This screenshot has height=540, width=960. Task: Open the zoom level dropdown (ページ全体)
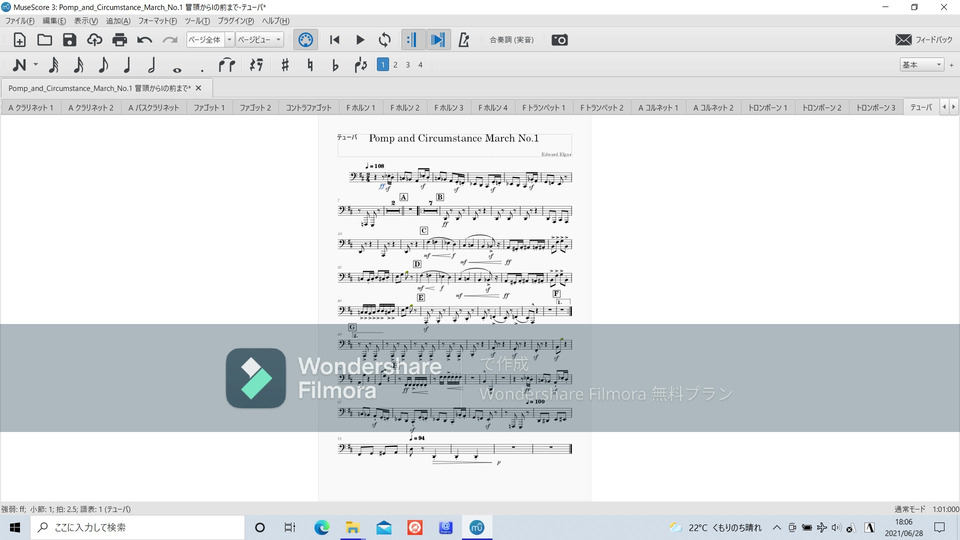pyautogui.click(x=210, y=40)
